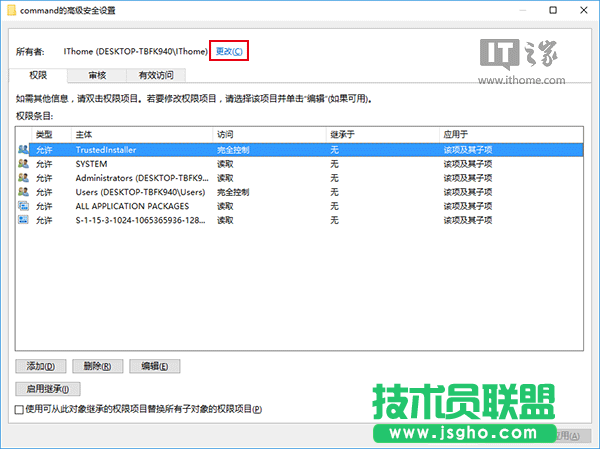Image resolution: width=600 pixels, height=449 pixels.
Task: Select the Administrators (DESKTOP-TBFK9...) entry
Action: pyautogui.click(x=142, y=178)
